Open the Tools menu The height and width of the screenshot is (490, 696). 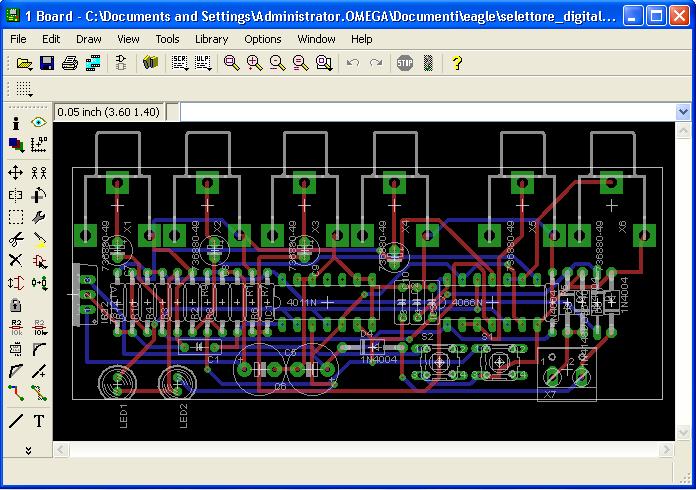(x=167, y=40)
